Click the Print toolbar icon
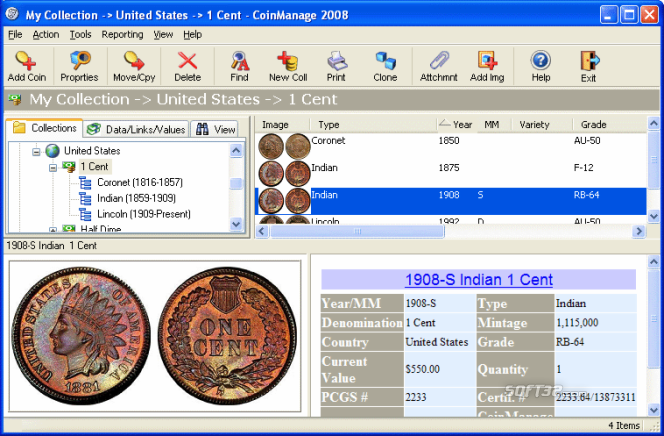Screen dimensions: 664x436 [x=337, y=61]
